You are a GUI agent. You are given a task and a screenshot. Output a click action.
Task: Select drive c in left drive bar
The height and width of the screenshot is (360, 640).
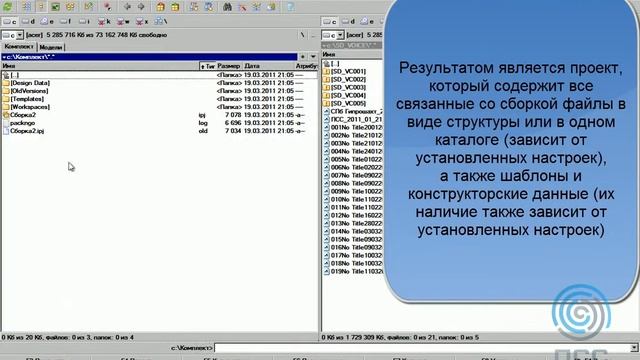pyautogui.click(x=9, y=21)
